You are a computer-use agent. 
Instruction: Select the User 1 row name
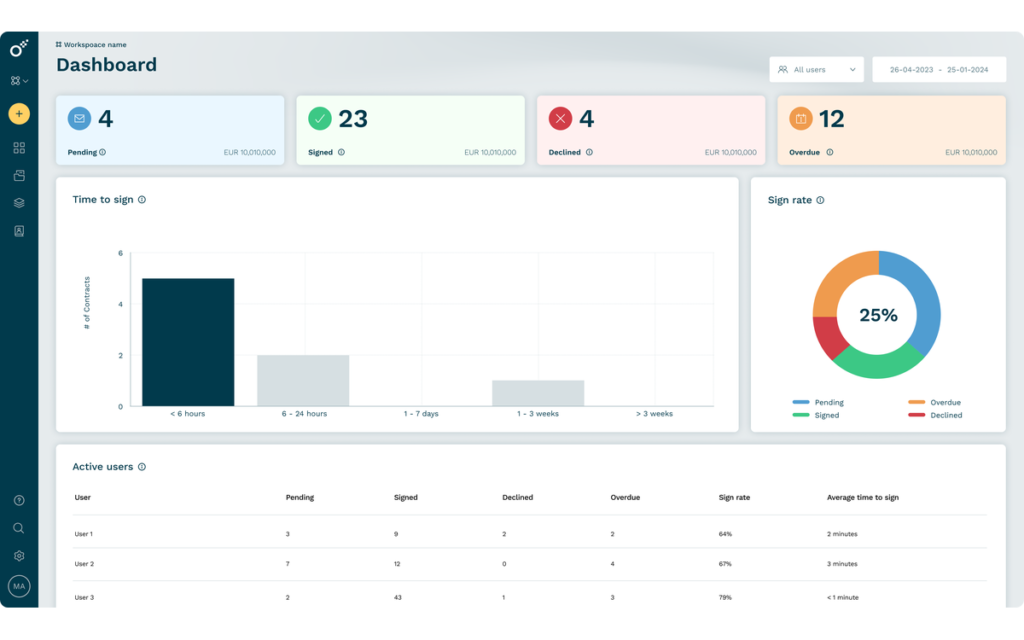pyautogui.click(x=84, y=534)
